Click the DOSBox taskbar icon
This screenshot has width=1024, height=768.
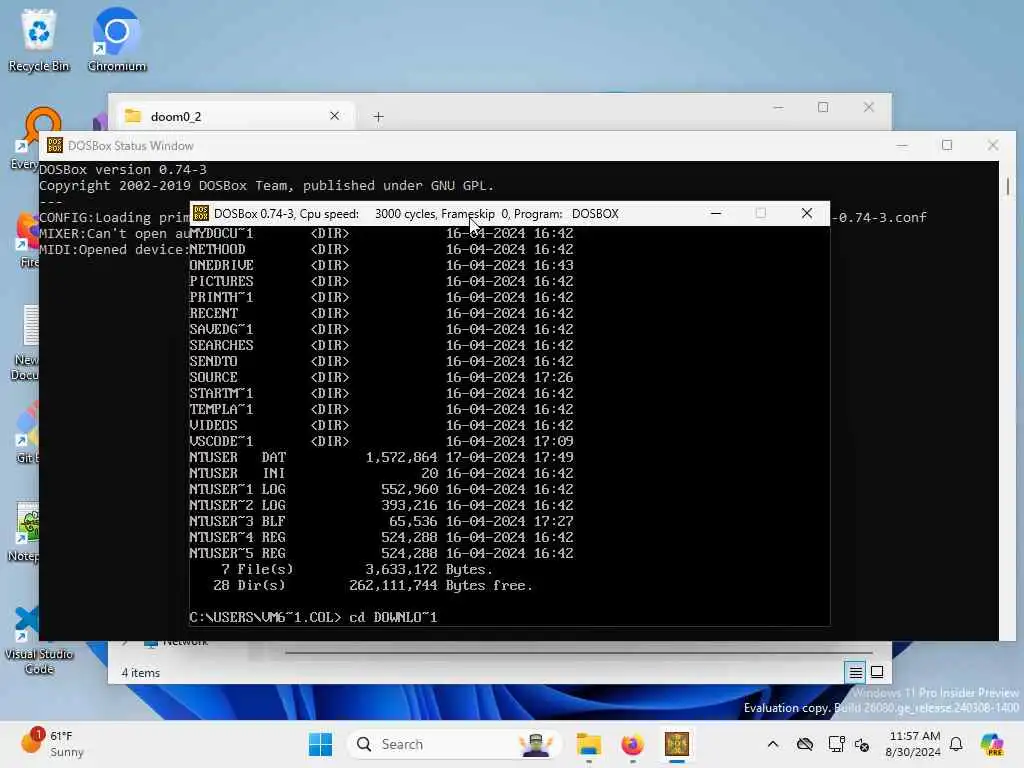click(677, 744)
